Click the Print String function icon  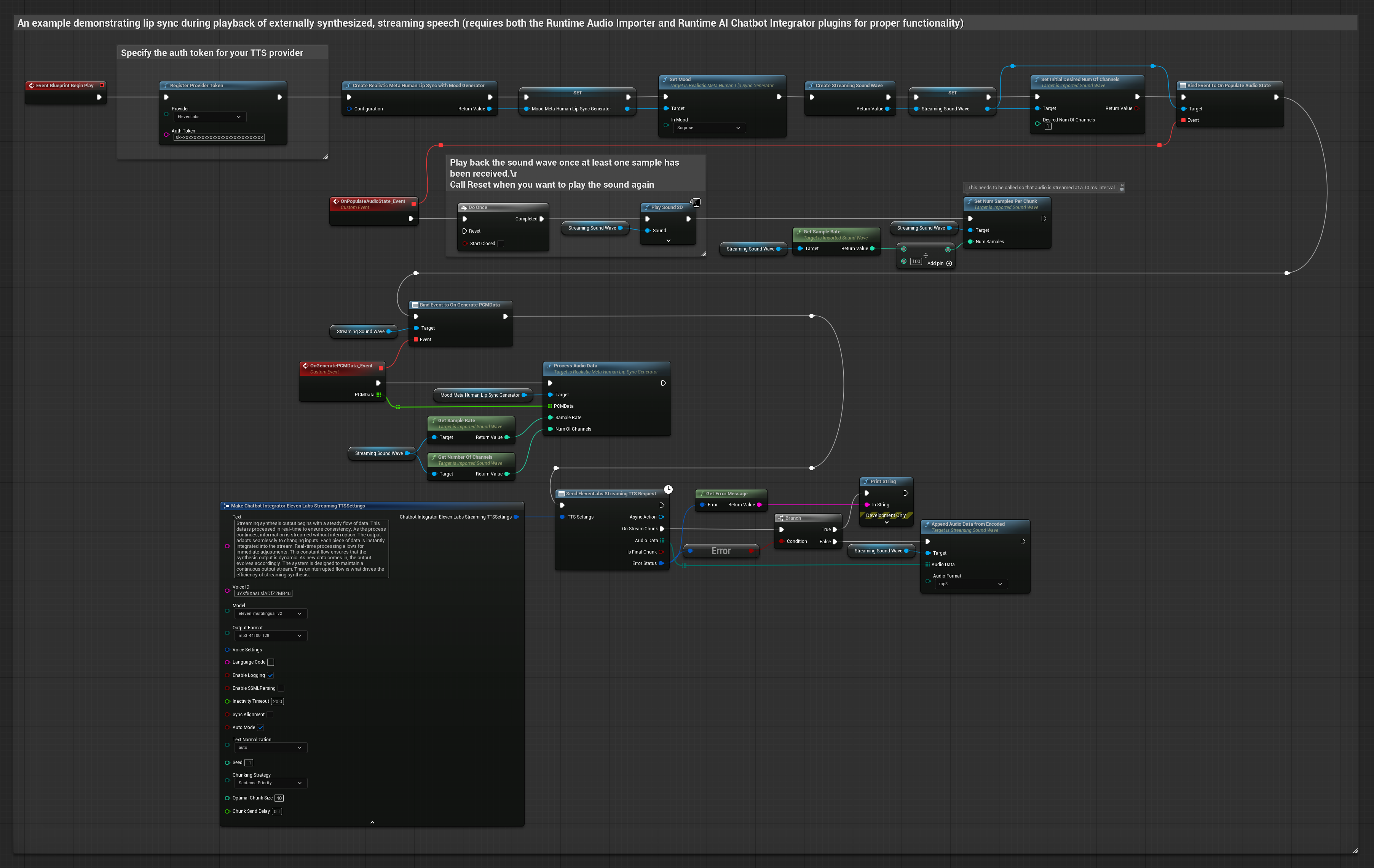866,482
